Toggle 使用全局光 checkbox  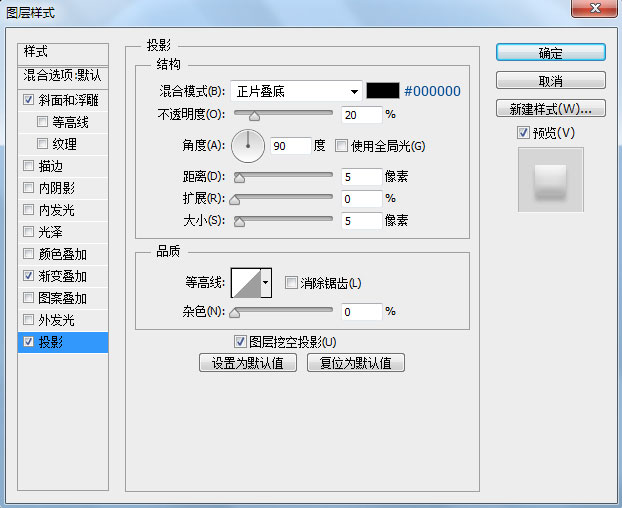tap(341, 146)
